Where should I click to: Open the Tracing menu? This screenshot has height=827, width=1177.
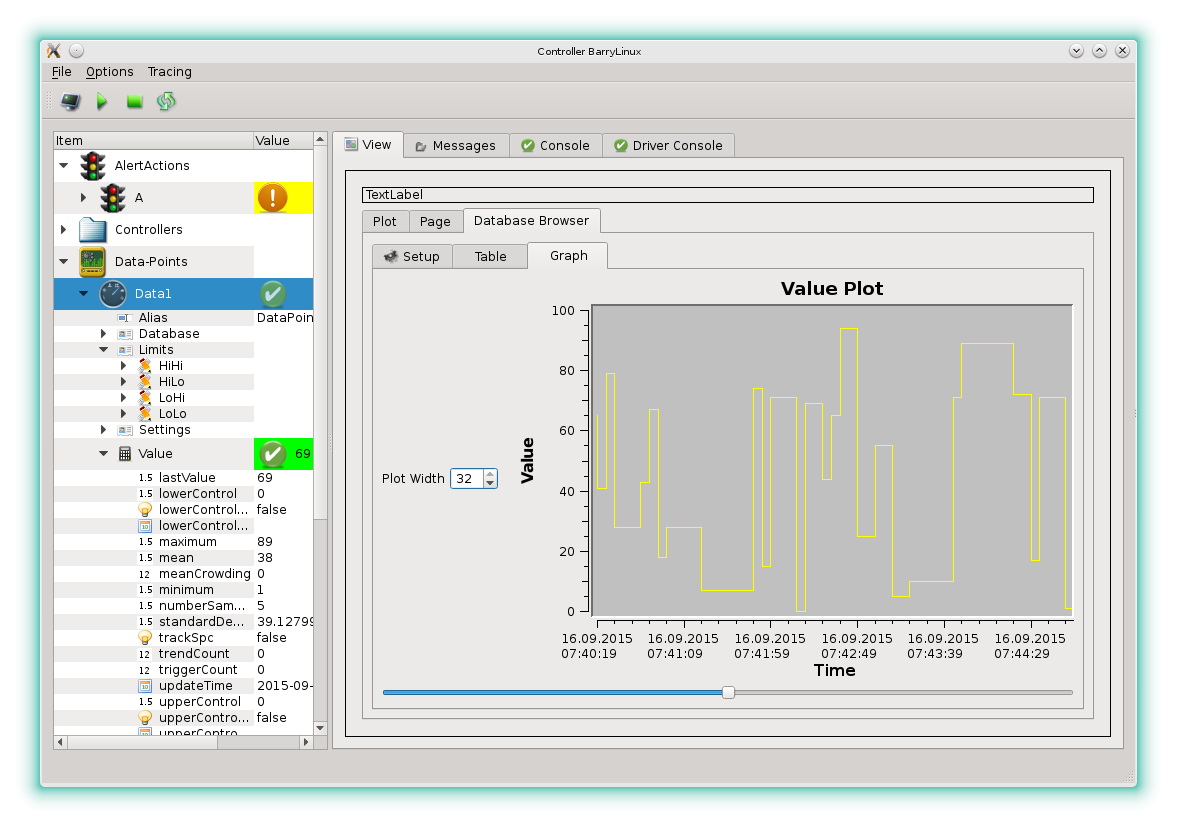coord(170,72)
